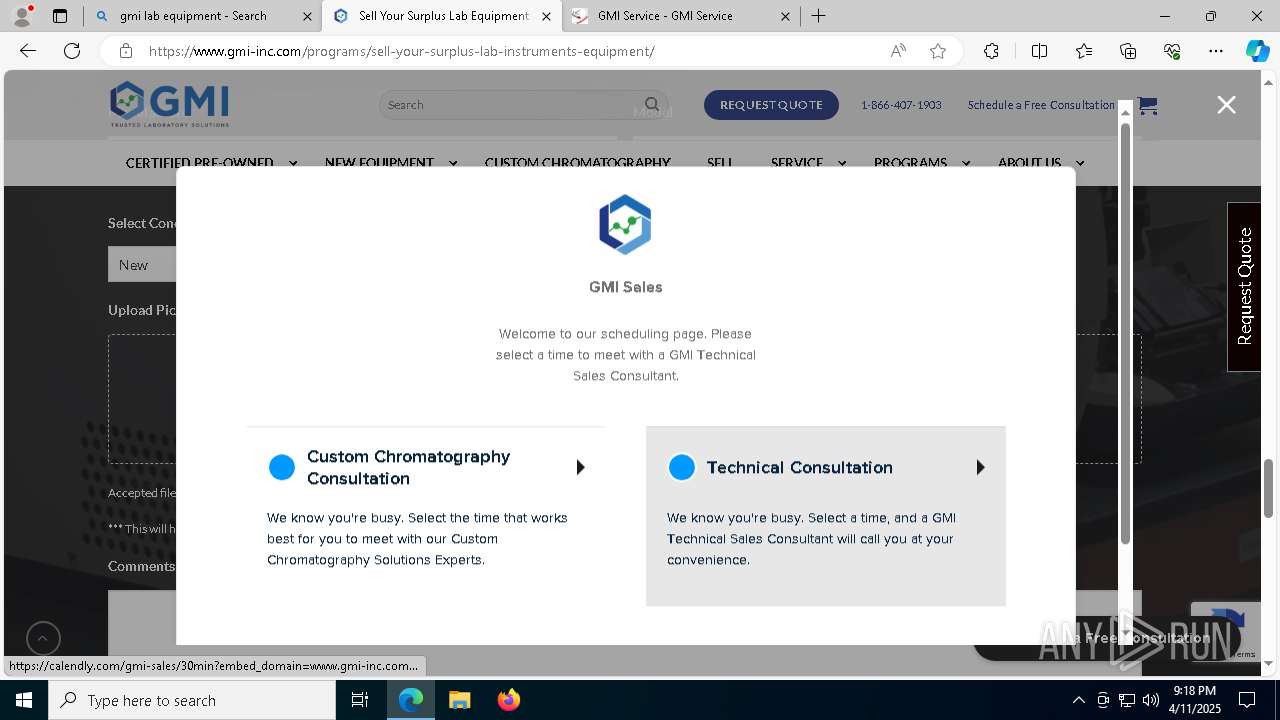Choose Technical Consultation event

click(x=826, y=516)
